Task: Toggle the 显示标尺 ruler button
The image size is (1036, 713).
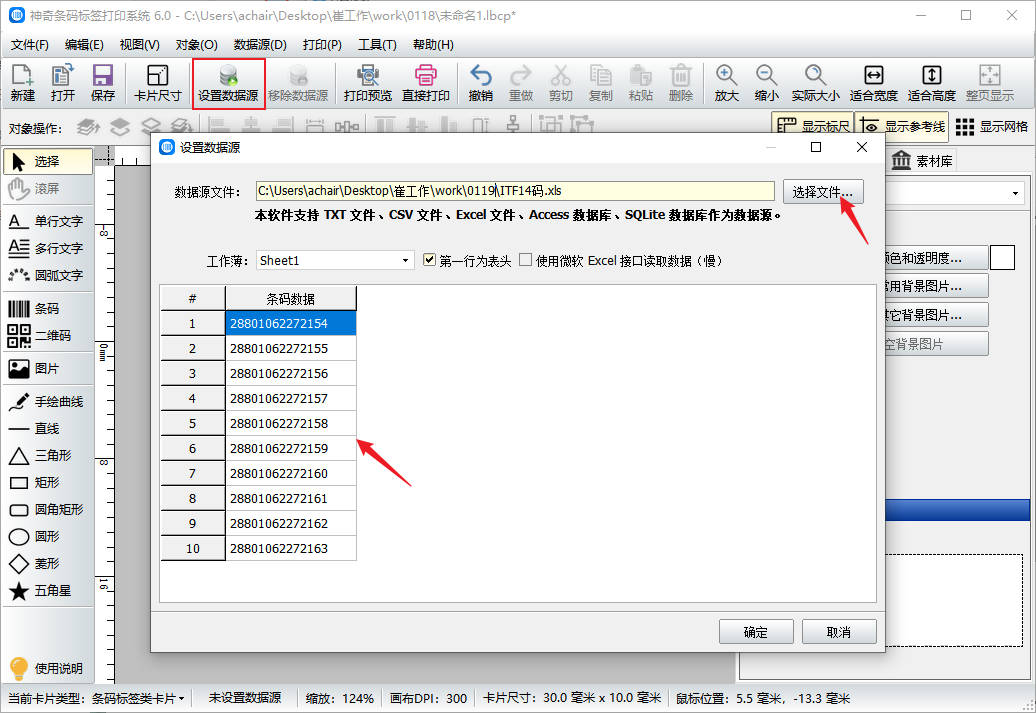Action: 813,126
